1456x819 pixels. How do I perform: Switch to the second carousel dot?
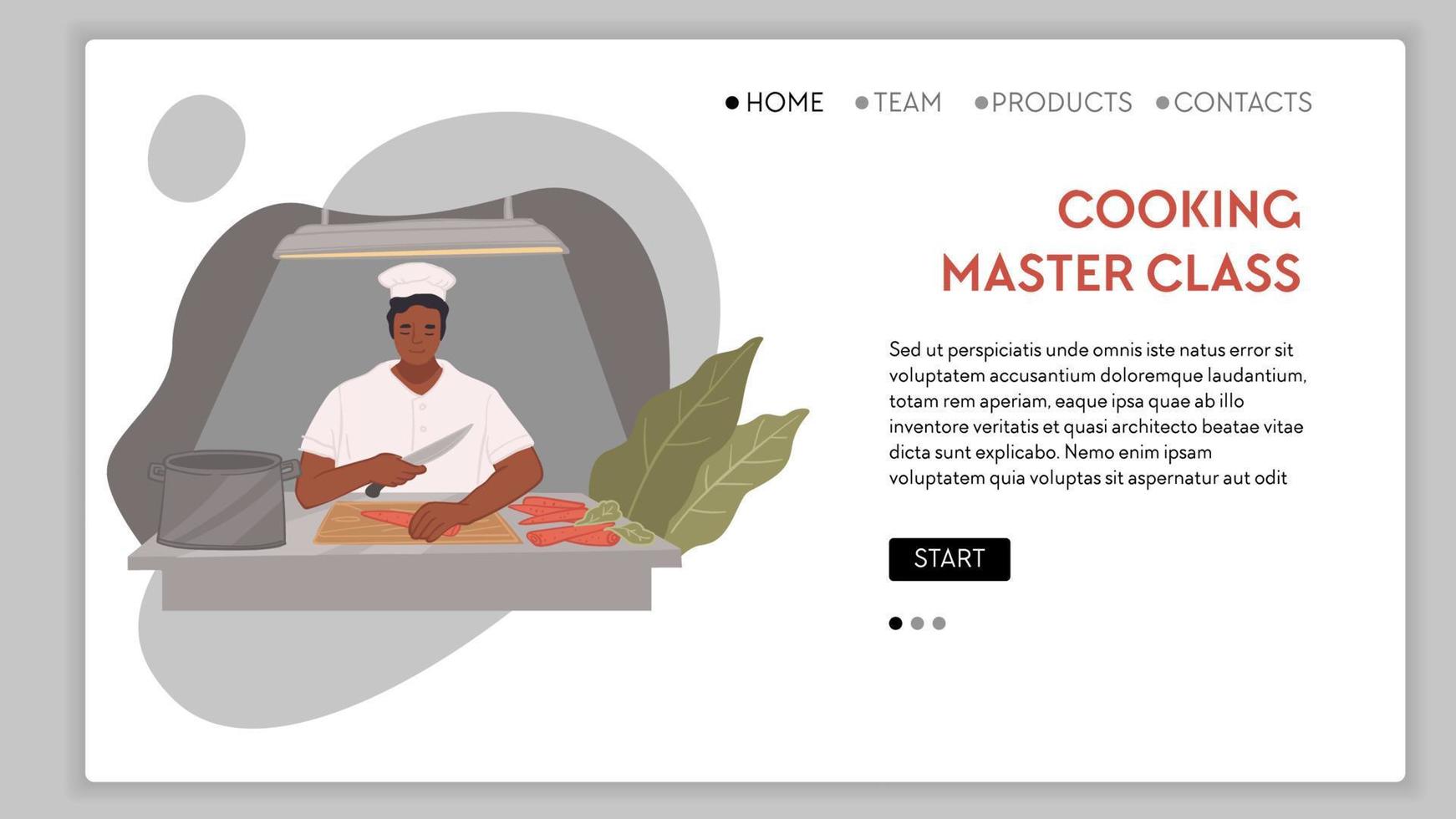coord(917,623)
